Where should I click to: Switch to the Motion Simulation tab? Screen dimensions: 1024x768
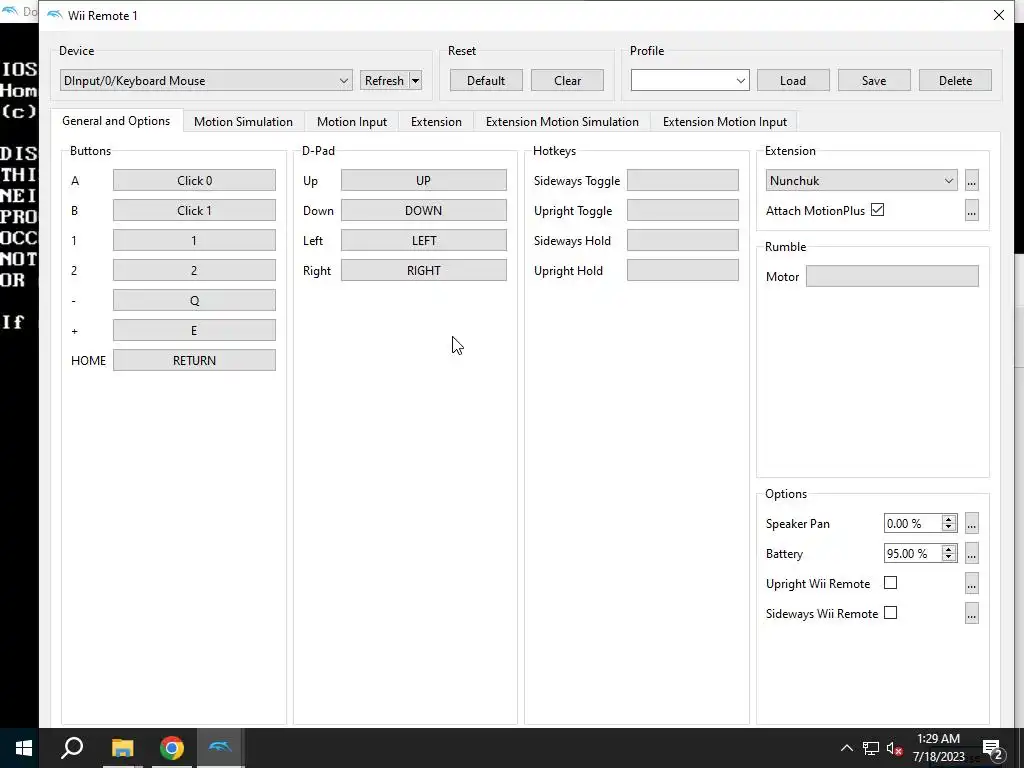(x=243, y=121)
